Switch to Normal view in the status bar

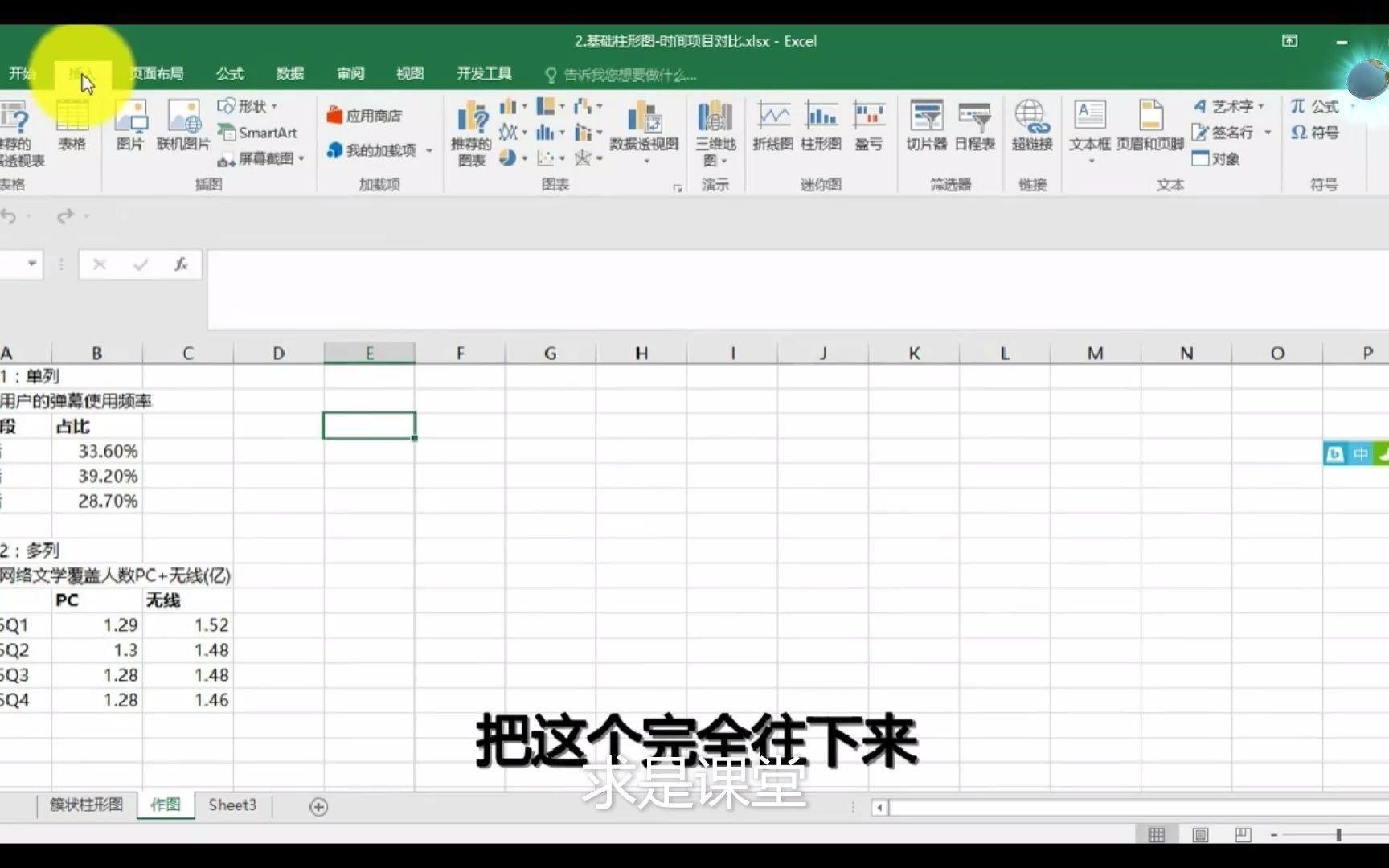pyautogui.click(x=1157, y=835)
